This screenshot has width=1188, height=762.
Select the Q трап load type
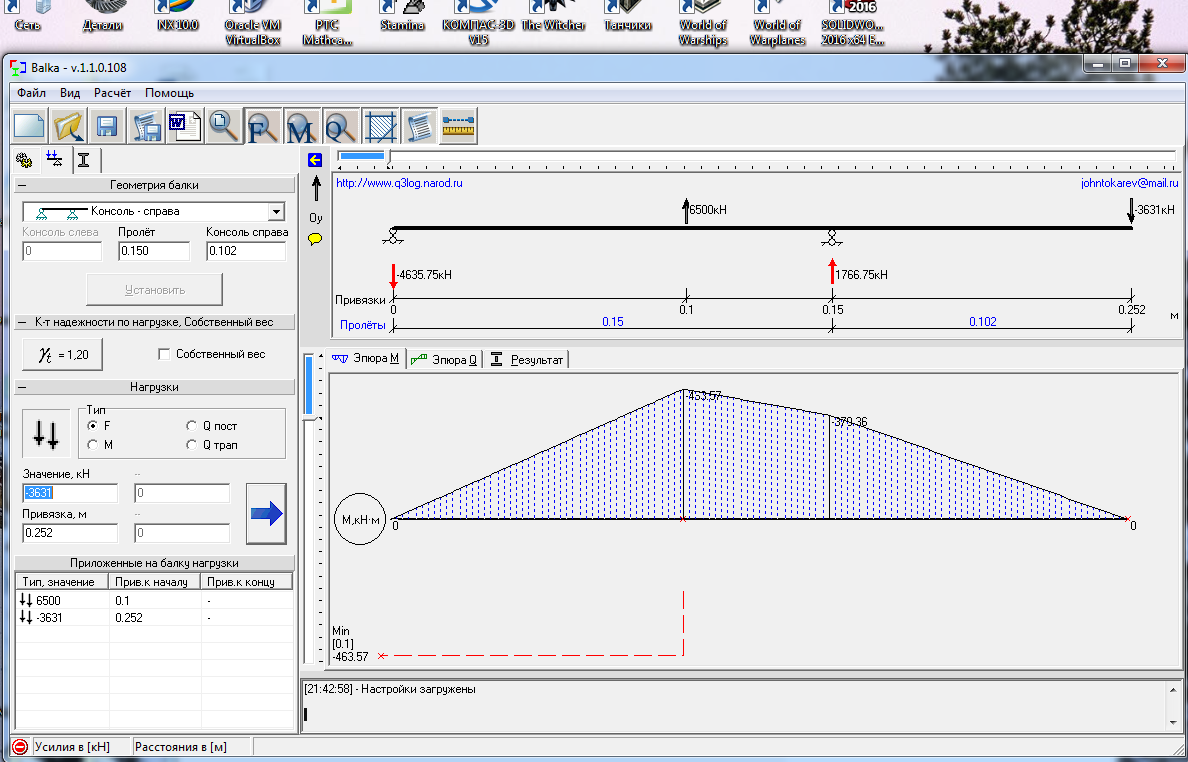tap(192, 445)
